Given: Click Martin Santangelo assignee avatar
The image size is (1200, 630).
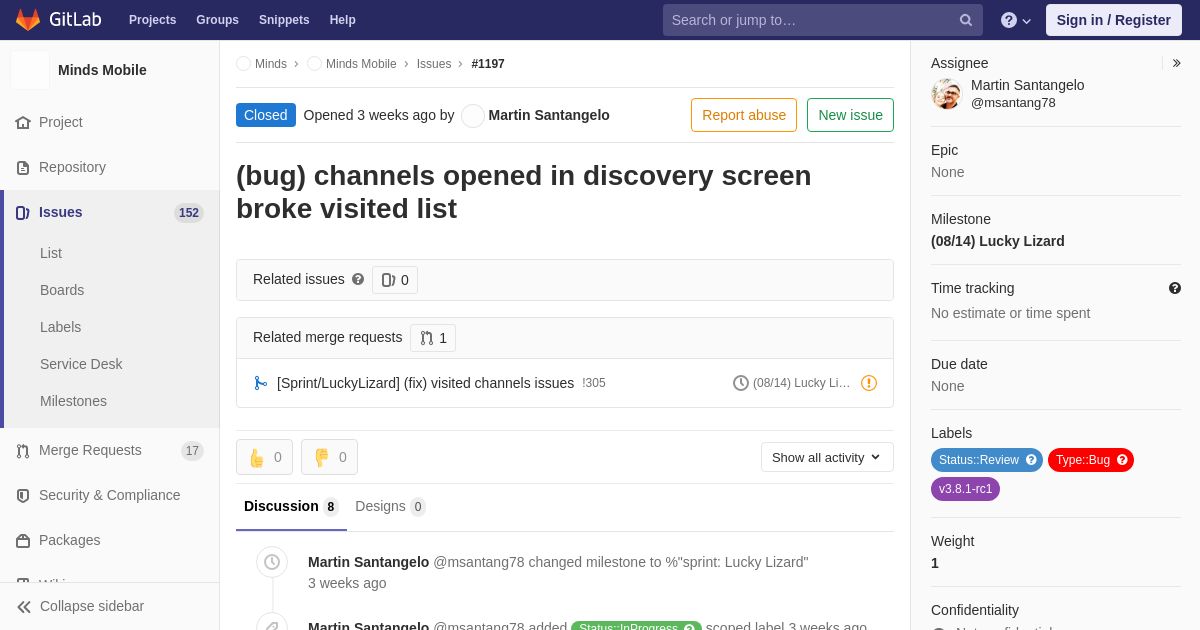Looking at the screenshot, I should tap(946, 94).
